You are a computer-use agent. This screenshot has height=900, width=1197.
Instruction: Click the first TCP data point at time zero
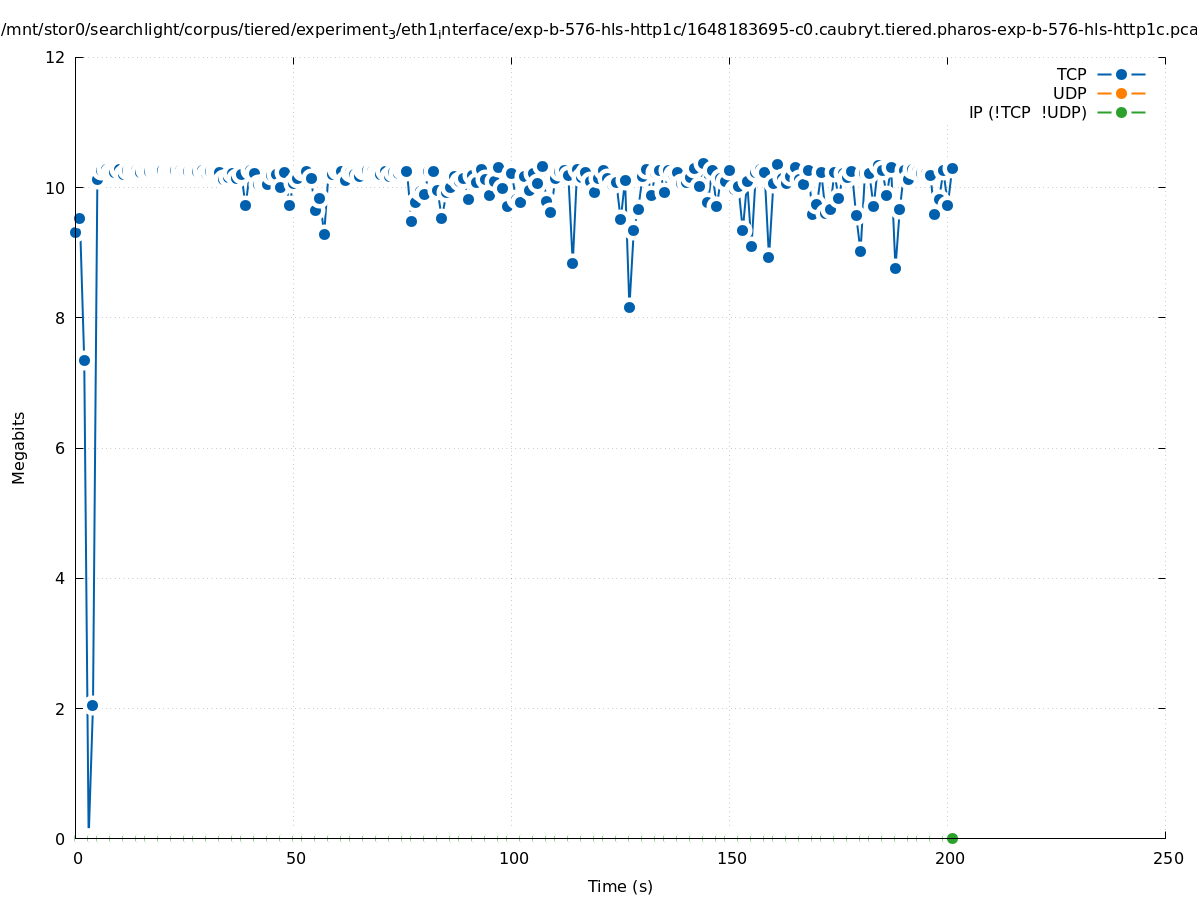pyautogui.click(x=75, y=232)
